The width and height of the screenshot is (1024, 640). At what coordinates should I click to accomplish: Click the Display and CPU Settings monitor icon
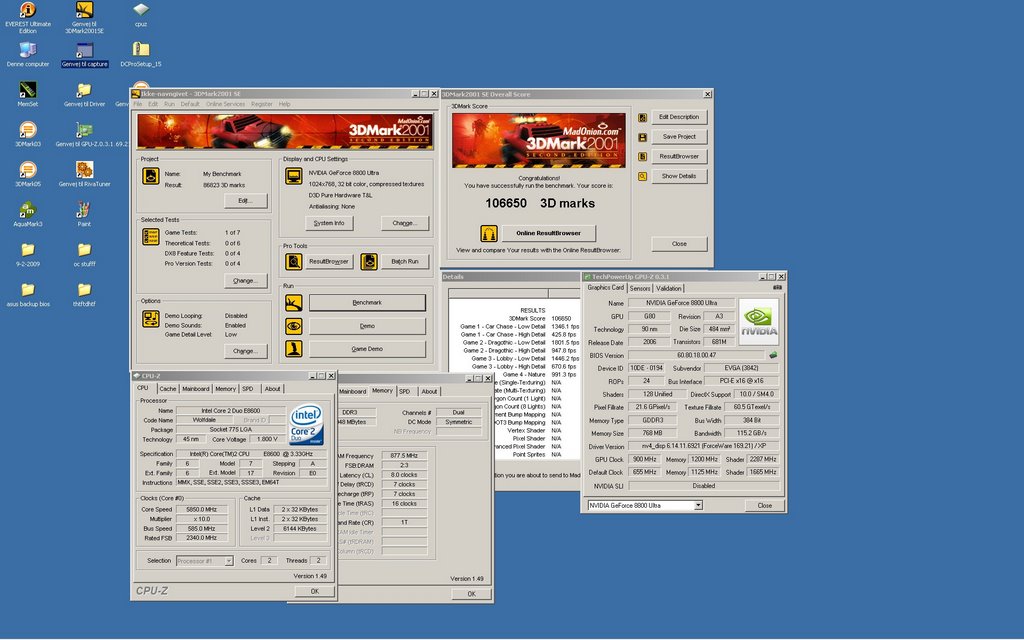[293, 176]
